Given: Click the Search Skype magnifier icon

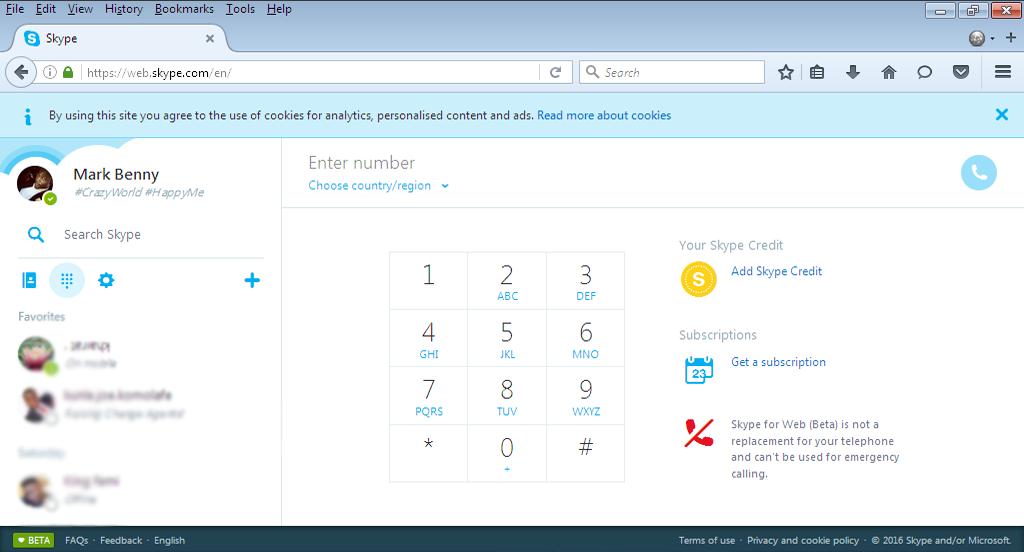Looking at the screenshot, I should [x=36, y=235].
